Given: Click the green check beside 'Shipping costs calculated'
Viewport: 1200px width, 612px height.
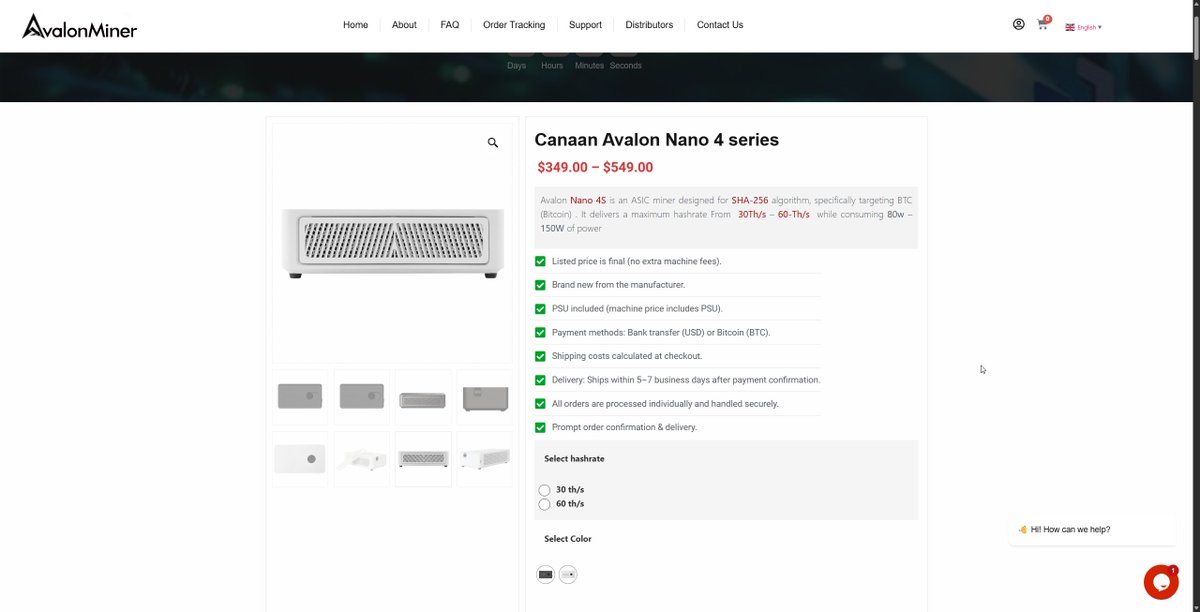Looking at the screenshot, I should tap(541, 356).
